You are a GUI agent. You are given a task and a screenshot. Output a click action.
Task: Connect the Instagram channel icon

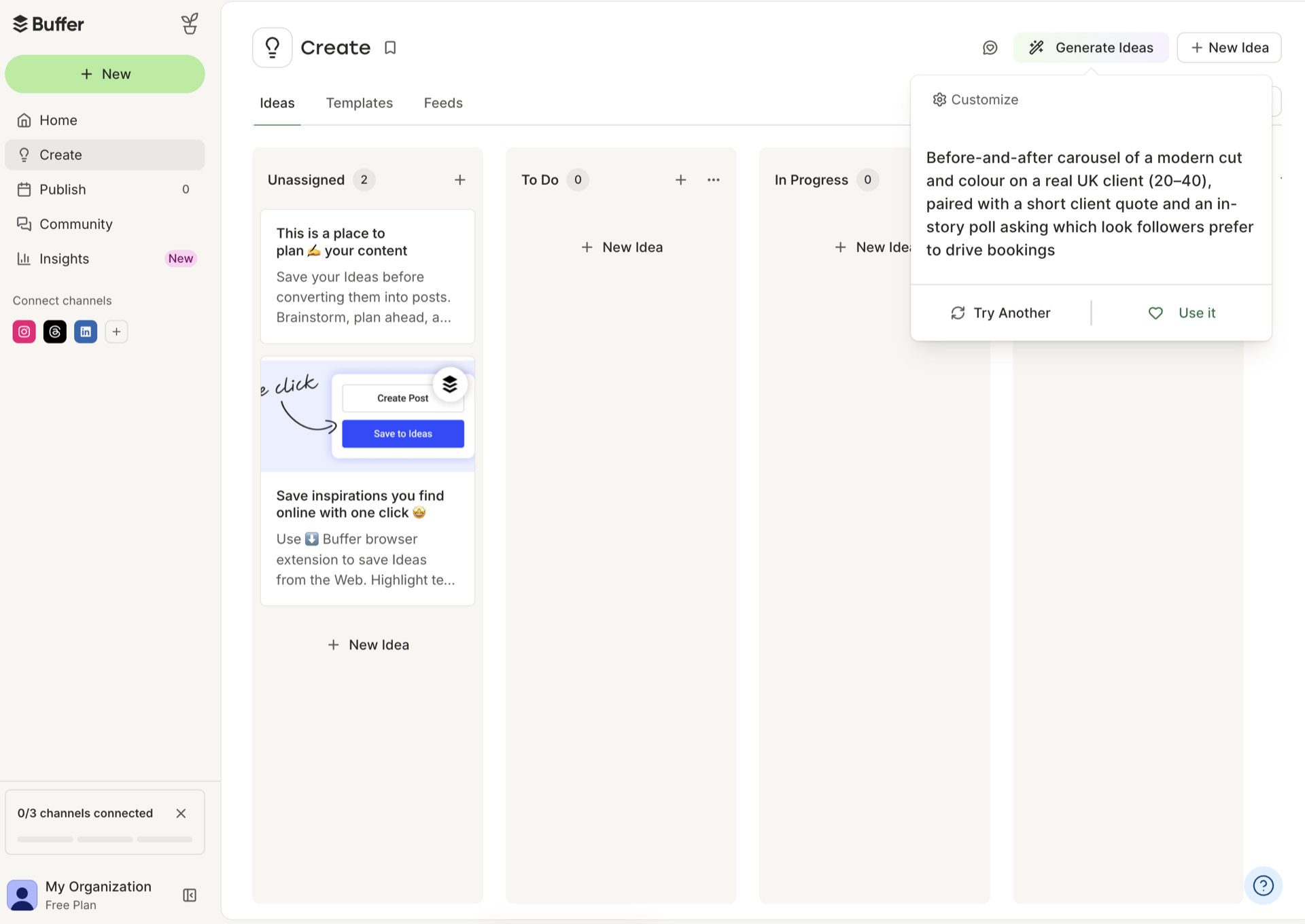(24, 332)
